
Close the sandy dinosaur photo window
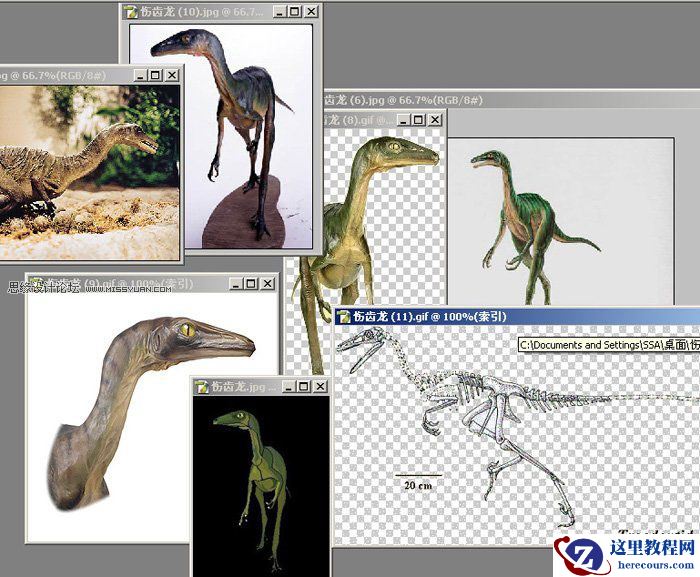click(171, 75)
